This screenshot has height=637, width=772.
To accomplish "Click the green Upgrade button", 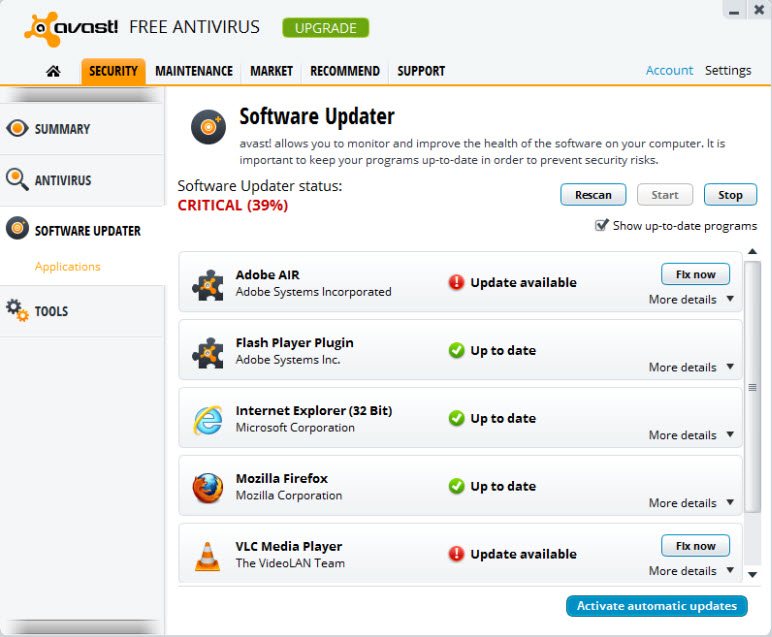I will tap(325, 28).
